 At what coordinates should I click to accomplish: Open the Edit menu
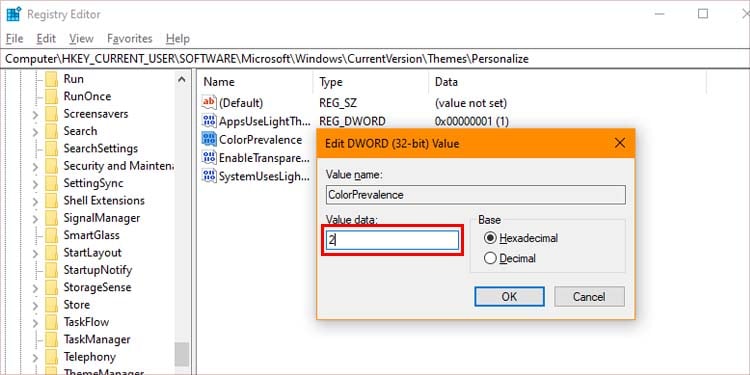pyautogui.click(x=46, y=38)
